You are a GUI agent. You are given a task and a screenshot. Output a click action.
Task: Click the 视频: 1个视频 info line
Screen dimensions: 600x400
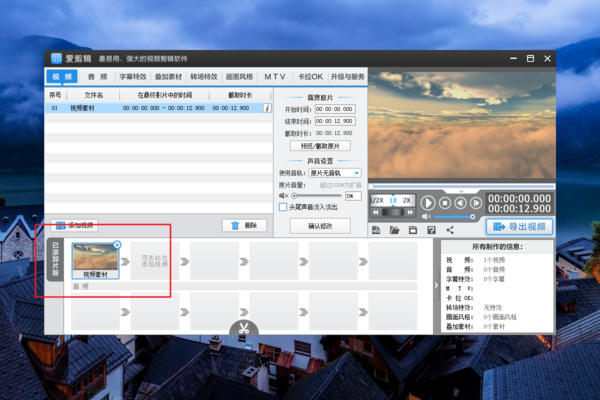(476, 260)
